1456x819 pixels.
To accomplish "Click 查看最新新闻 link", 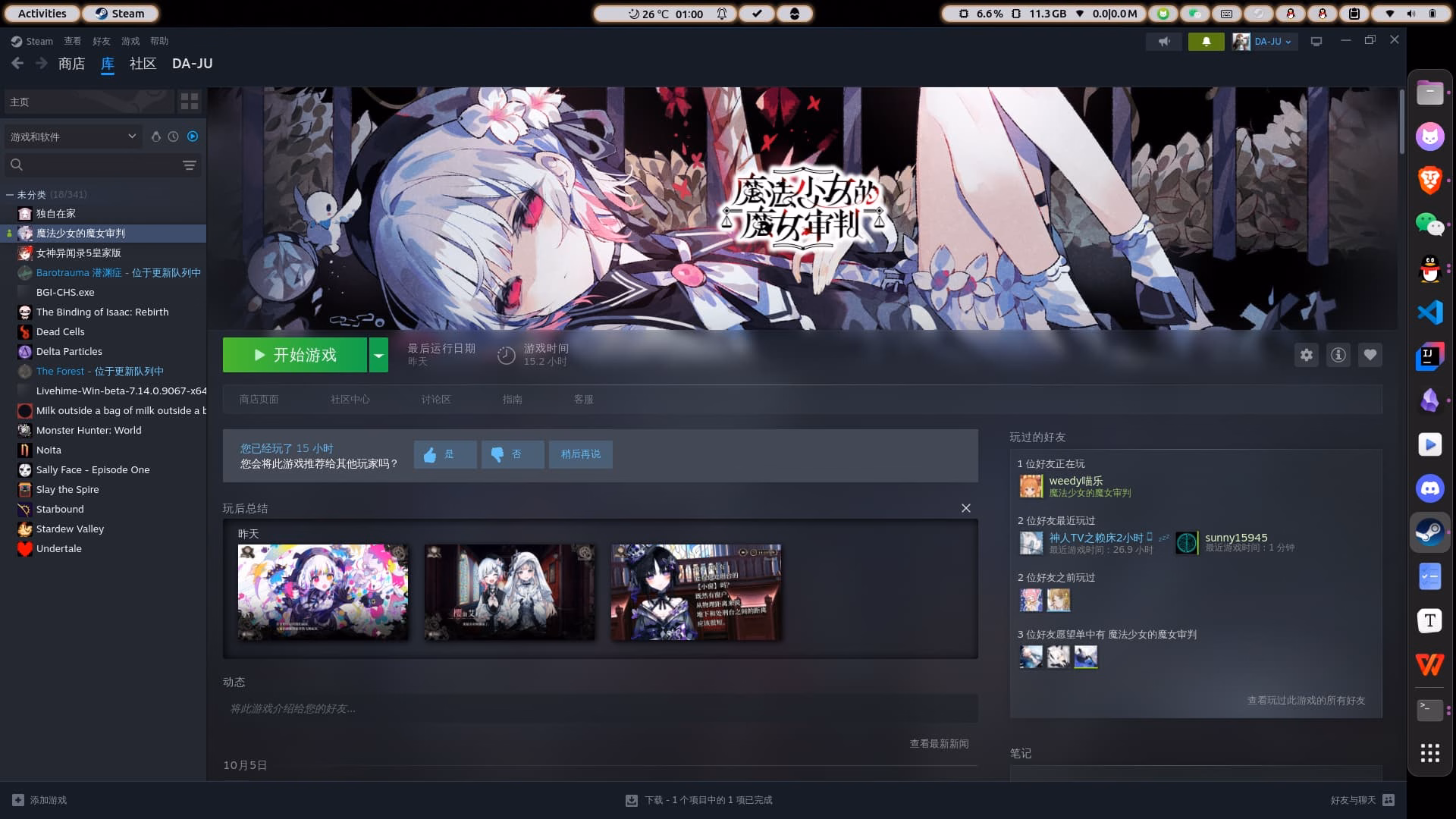I will coord(939,744).
